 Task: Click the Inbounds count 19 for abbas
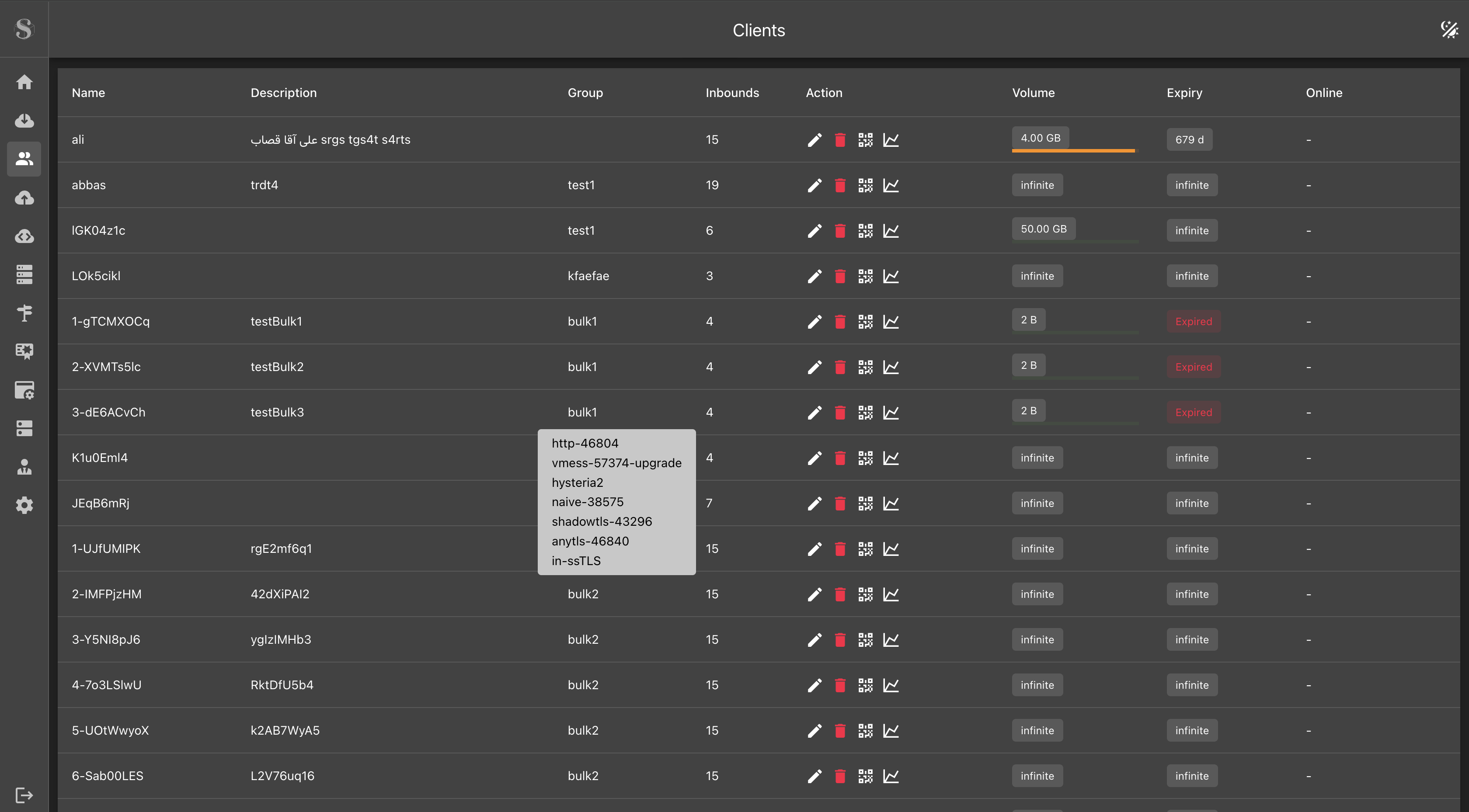click(x=712, y=185)
